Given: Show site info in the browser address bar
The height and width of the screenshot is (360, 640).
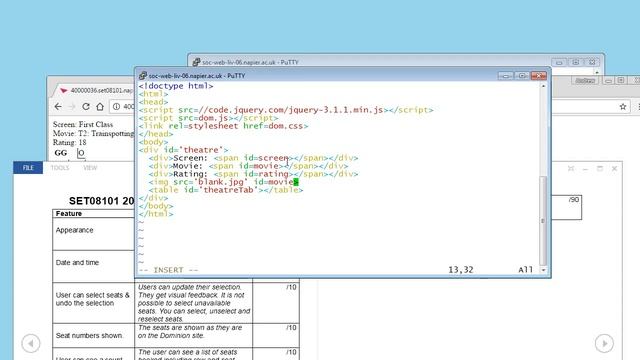Looking at the screenshot, I should coord(116,107).
